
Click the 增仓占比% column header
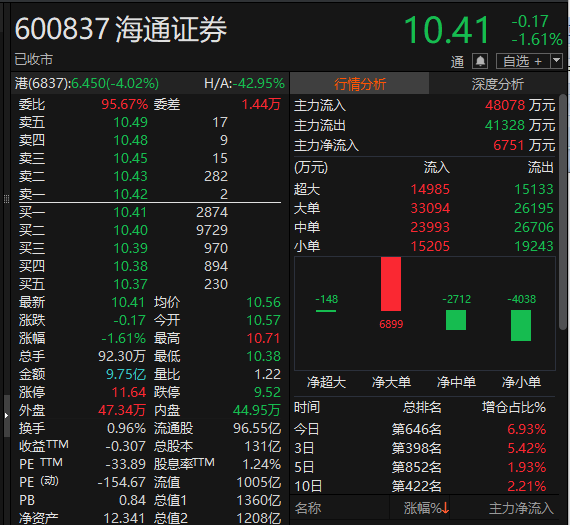coord(514,407)
